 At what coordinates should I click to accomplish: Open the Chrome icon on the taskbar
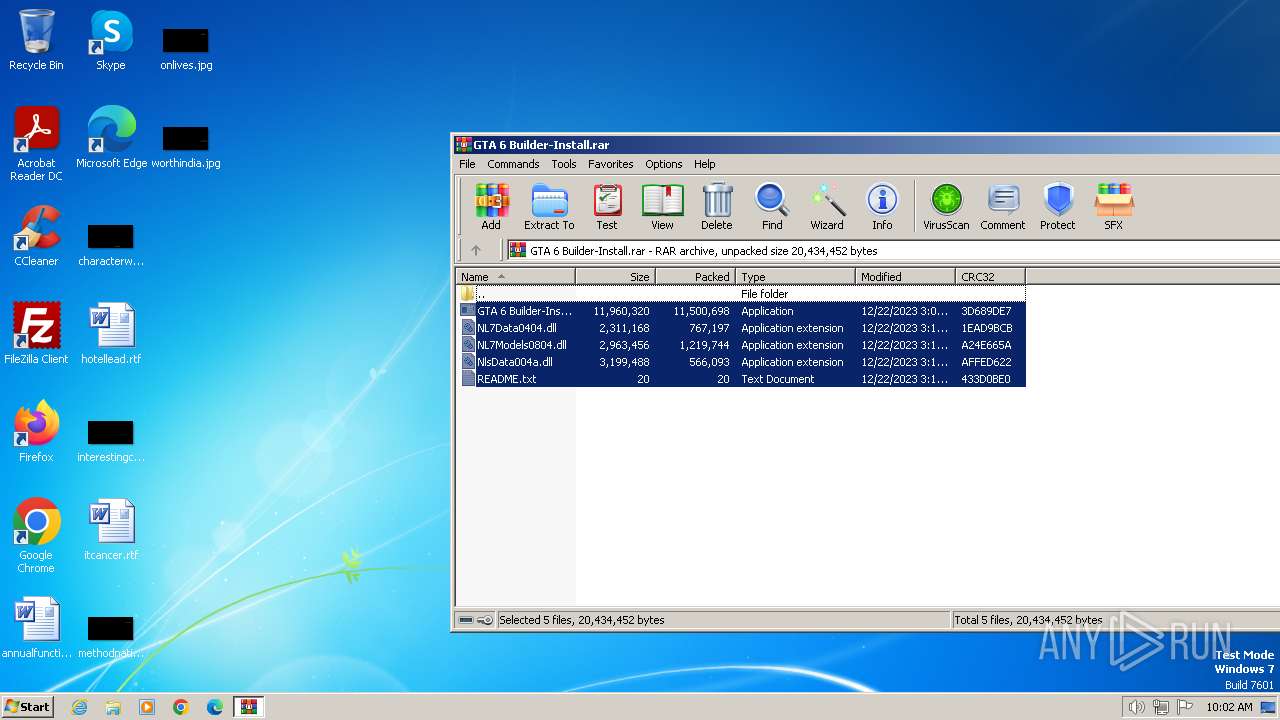(x=181, y=707)
